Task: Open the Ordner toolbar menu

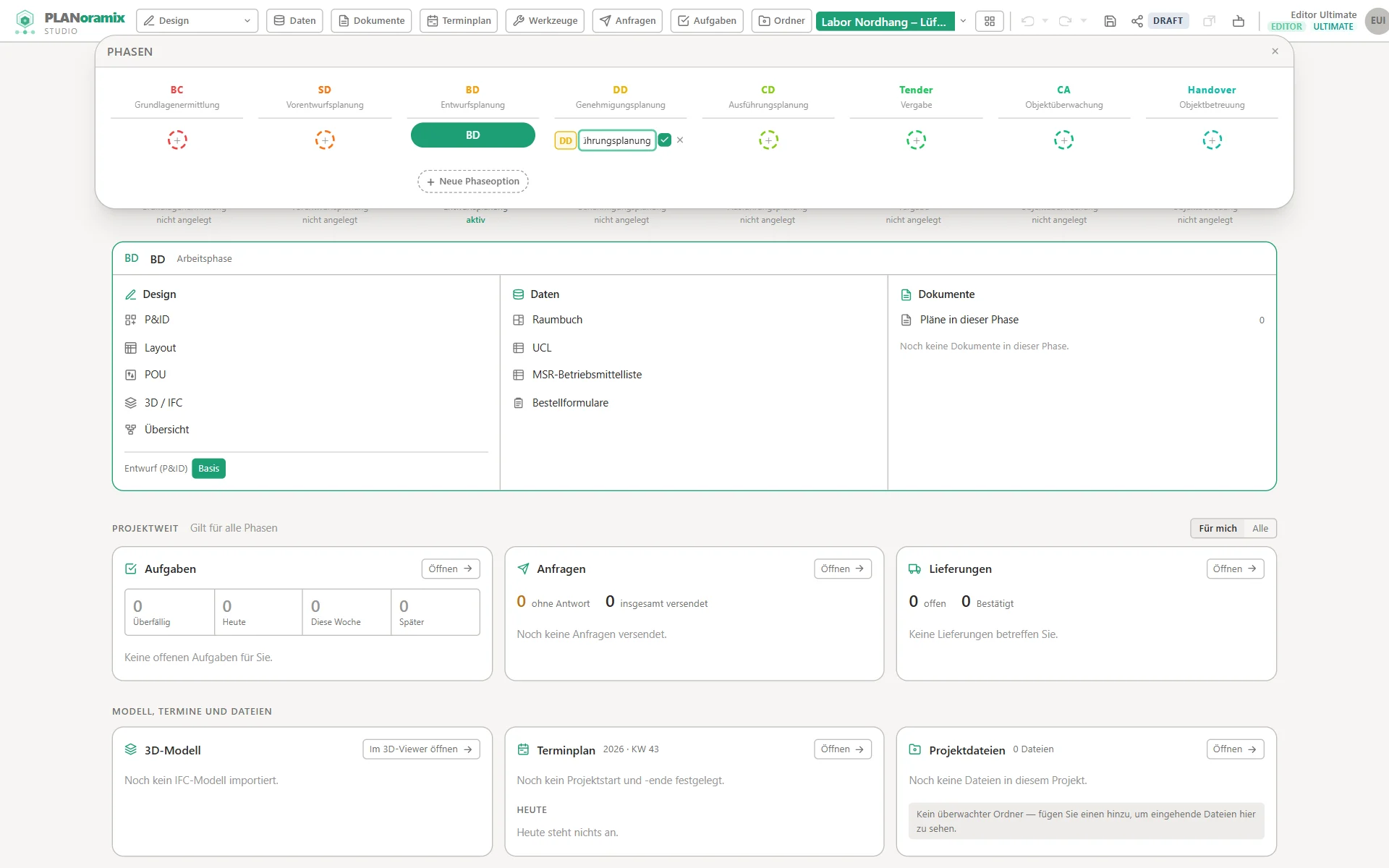Action: point(781,21)
